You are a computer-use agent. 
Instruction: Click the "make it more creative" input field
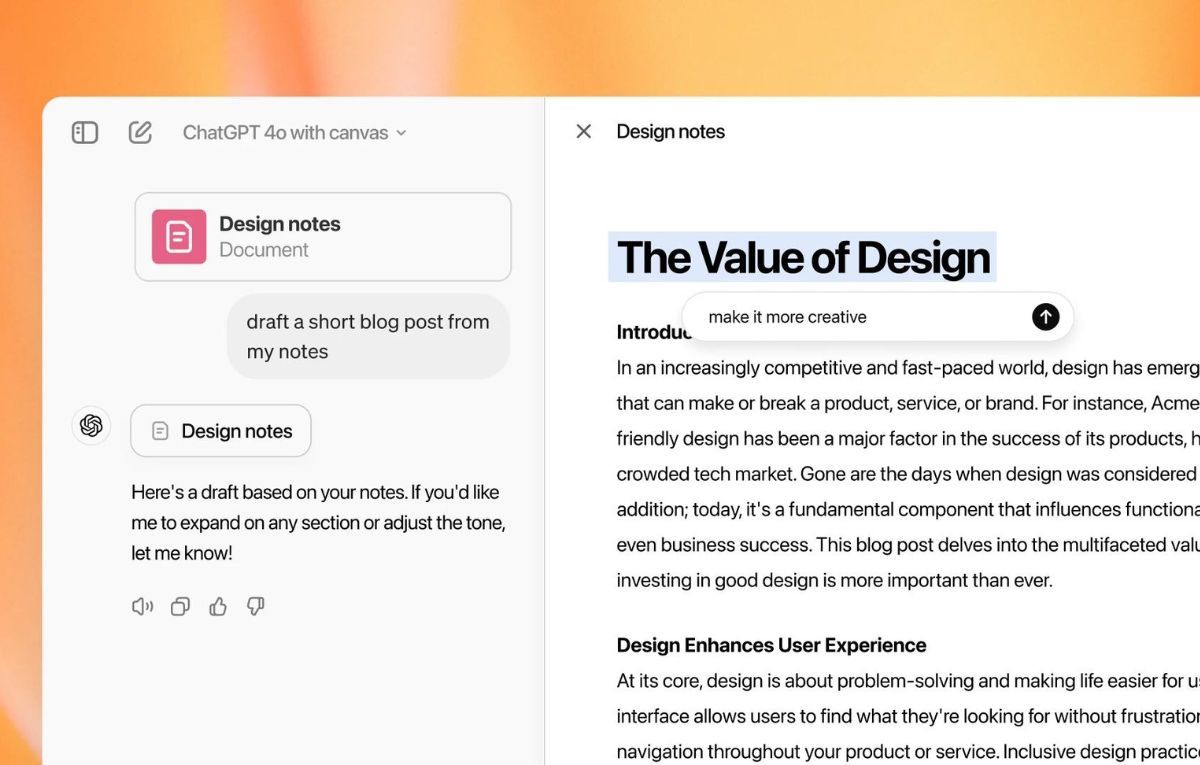pos(850,317)
